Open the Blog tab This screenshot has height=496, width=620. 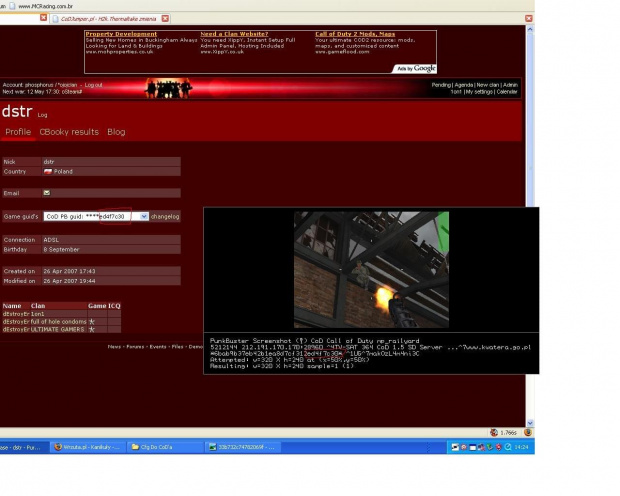[x=116, y=132]
